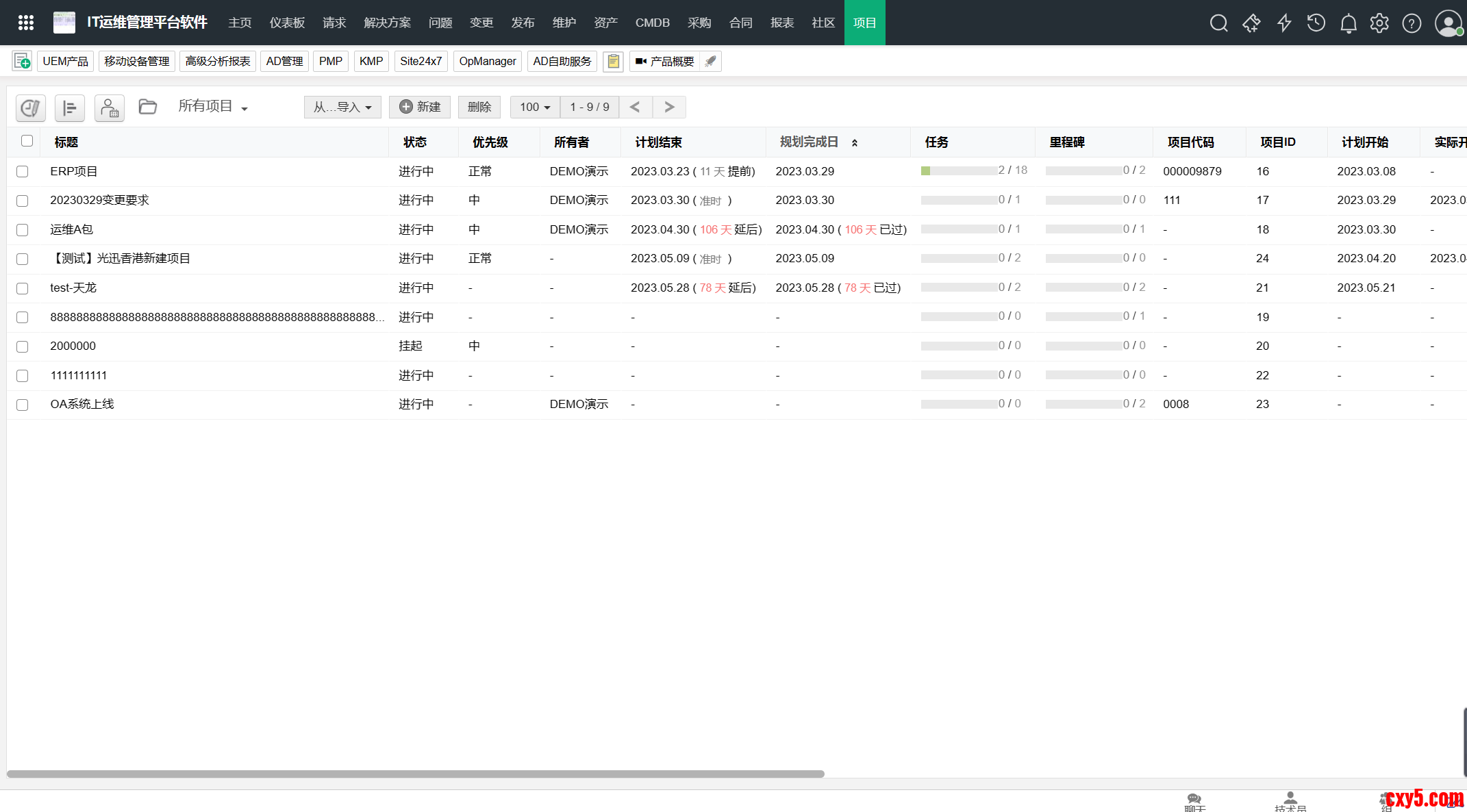Open the app launcher grid icon
The image size is (1467, 812).
(x=26, y=23)
